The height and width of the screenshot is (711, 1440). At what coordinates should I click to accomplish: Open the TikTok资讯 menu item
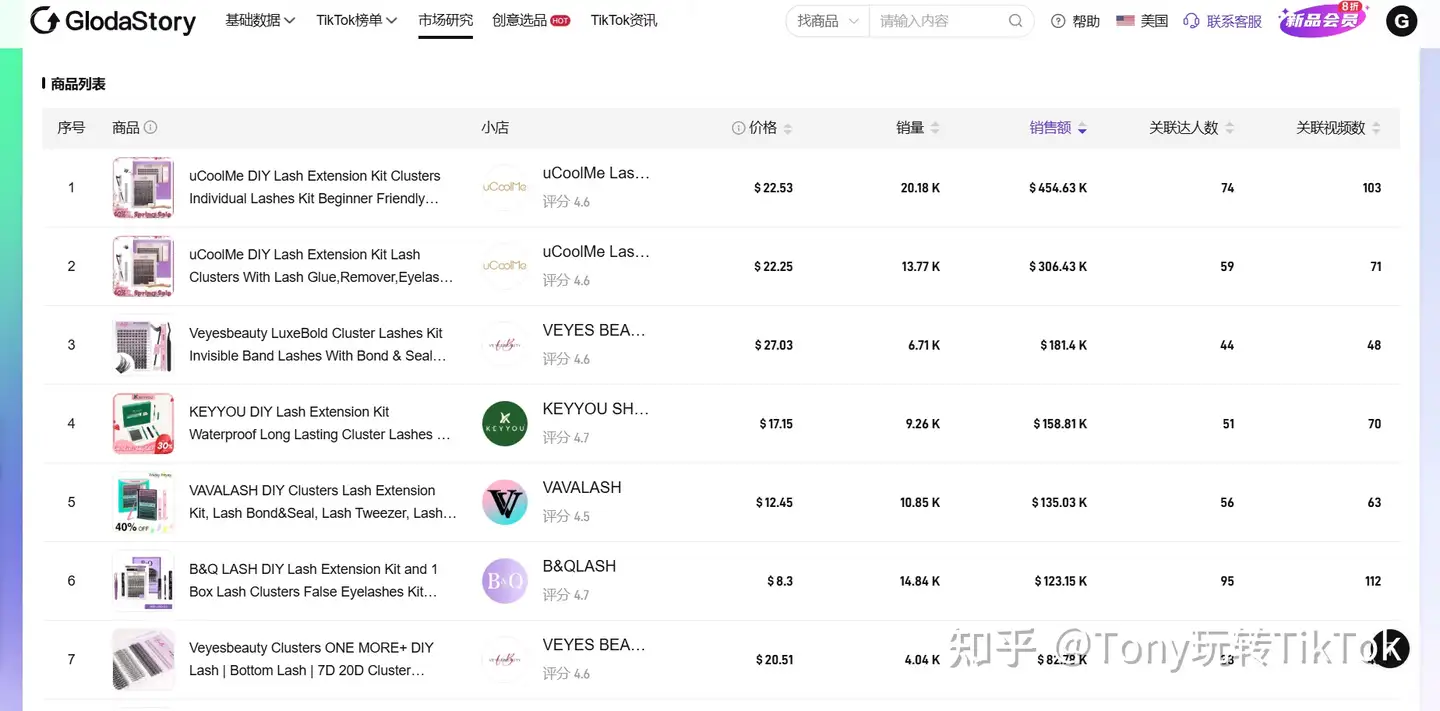(x=624, y=20)
